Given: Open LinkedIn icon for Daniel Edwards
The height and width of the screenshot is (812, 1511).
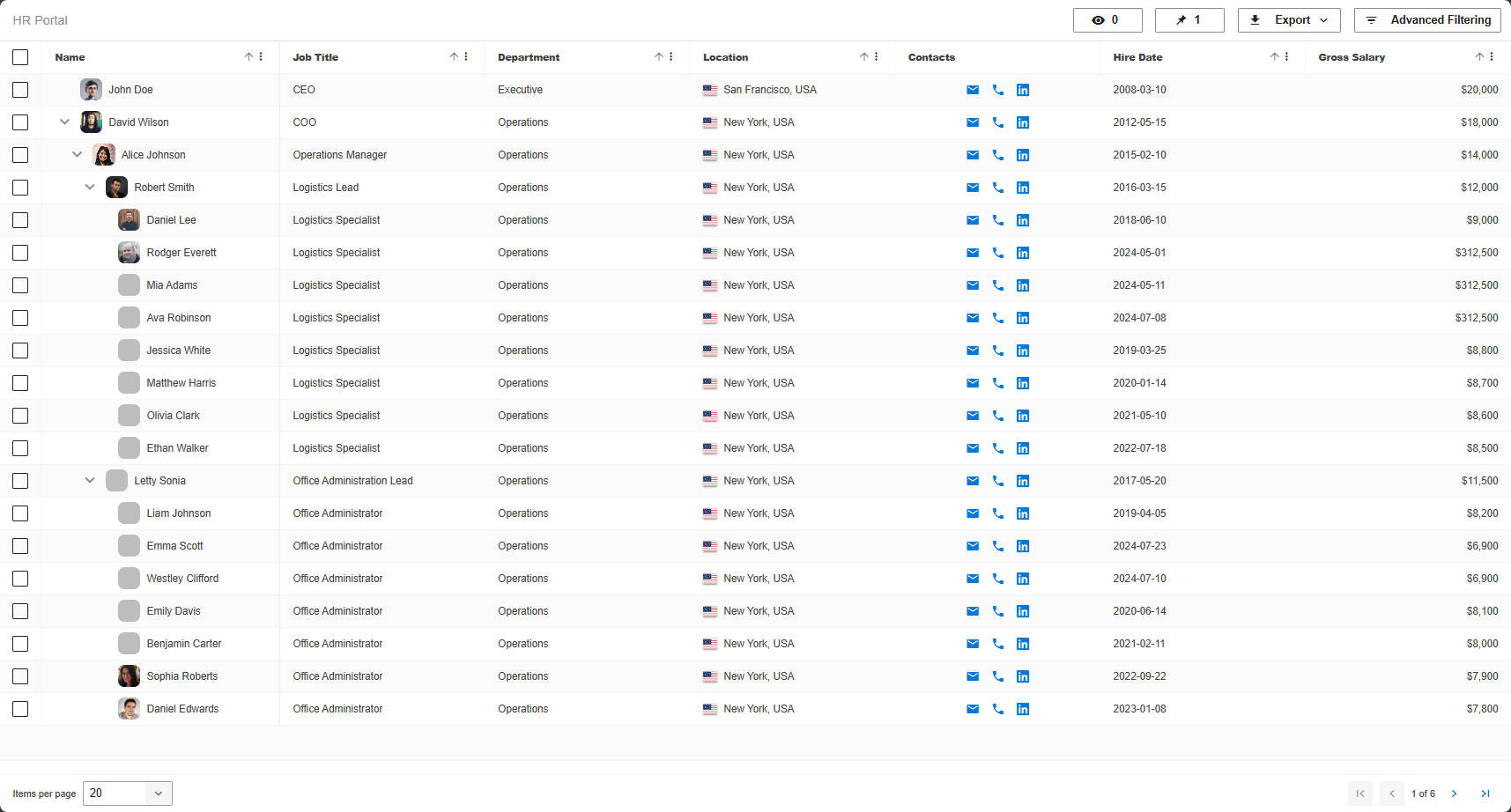Looking at the screenshot, I should (1022, 708).
